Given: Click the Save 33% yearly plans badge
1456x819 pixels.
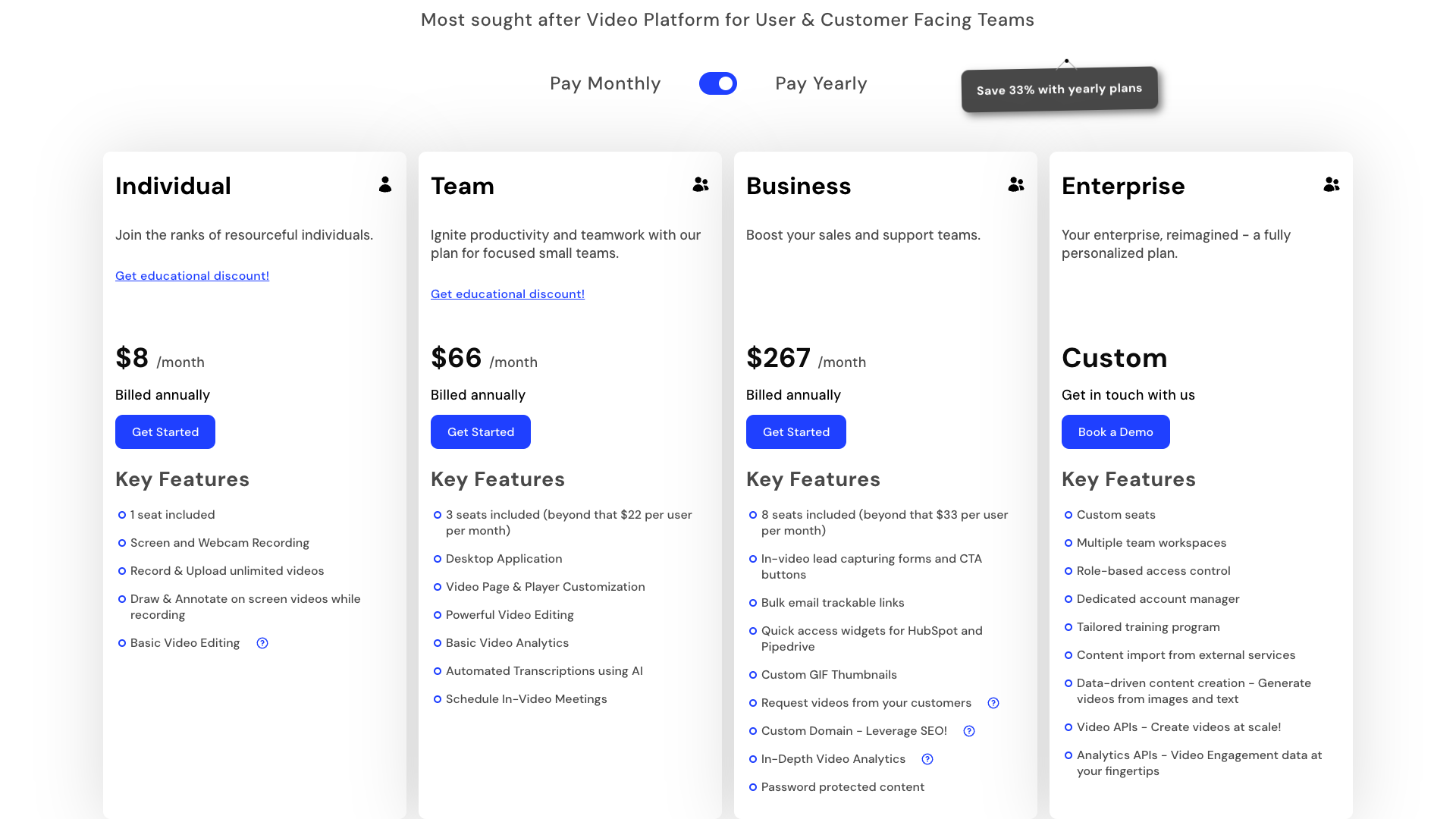Looking at the screenshot, I should point(1059,89).
